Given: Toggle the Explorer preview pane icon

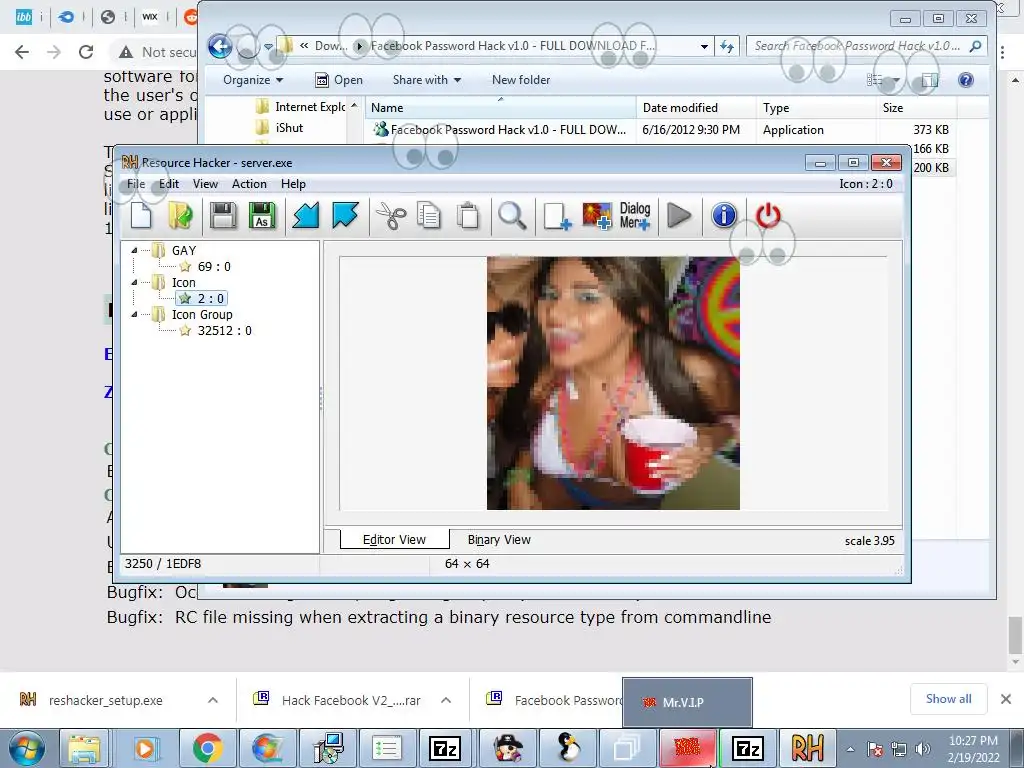Looking at the screenshot, I should pyautogui.click(x=929, y=80).
